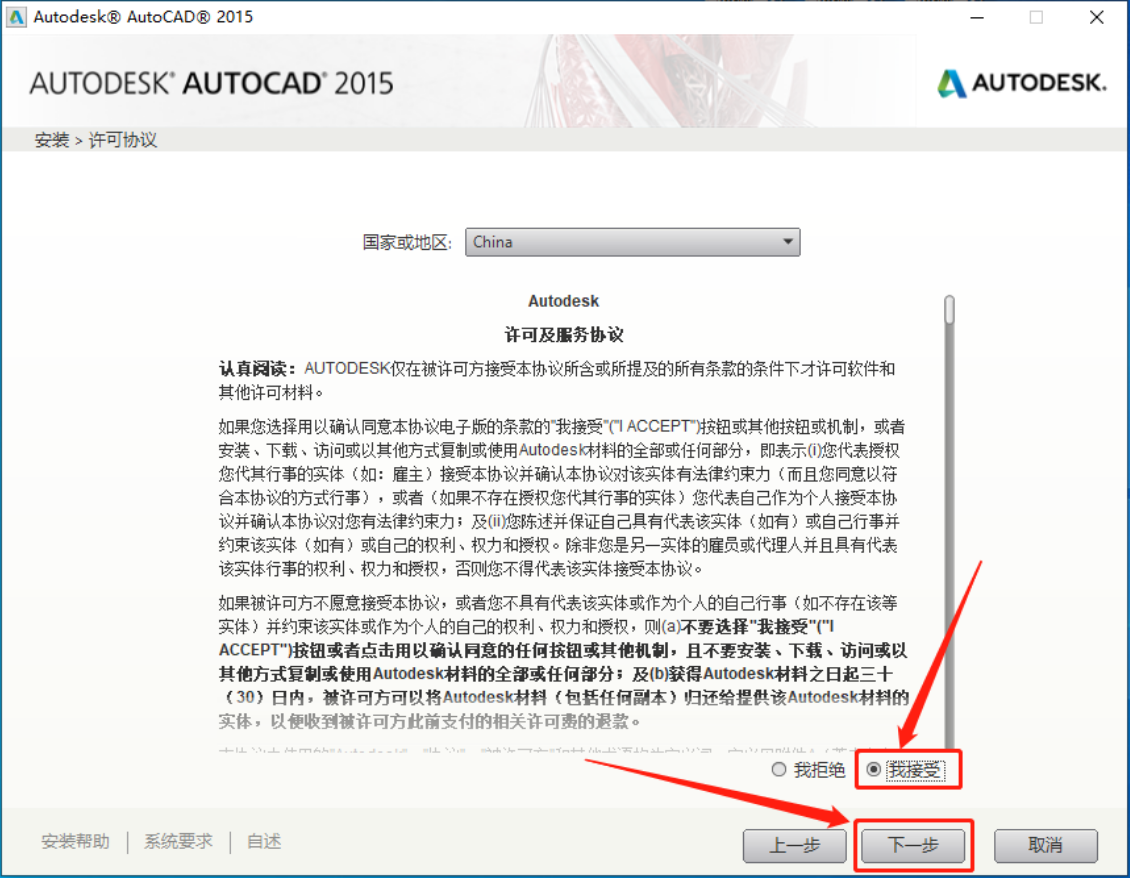Cancel installation with the 取消 button
This screenshot has width=1130, height=878.
point(1046,845)
